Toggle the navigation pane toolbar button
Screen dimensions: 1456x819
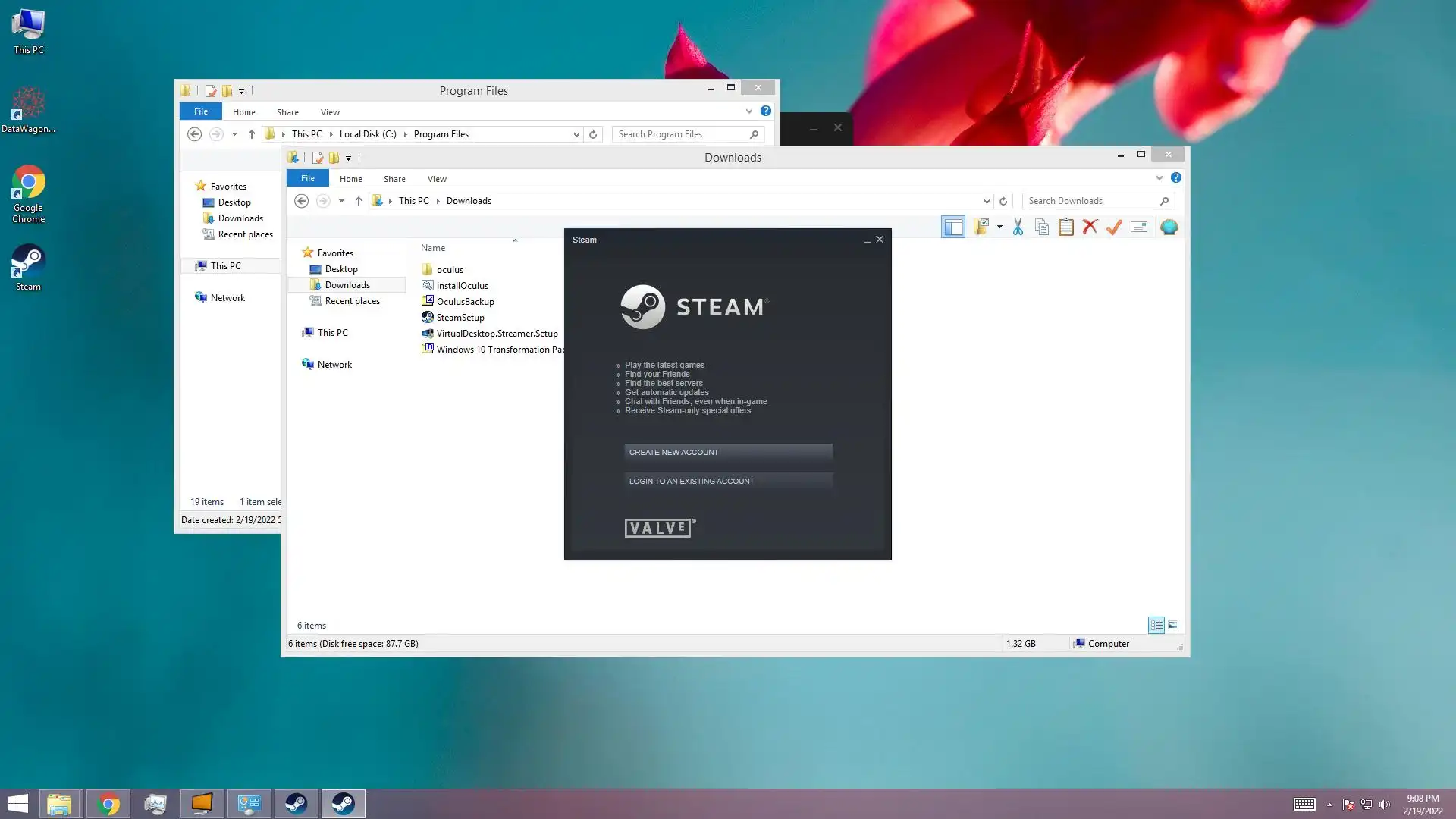pos(953,227)
